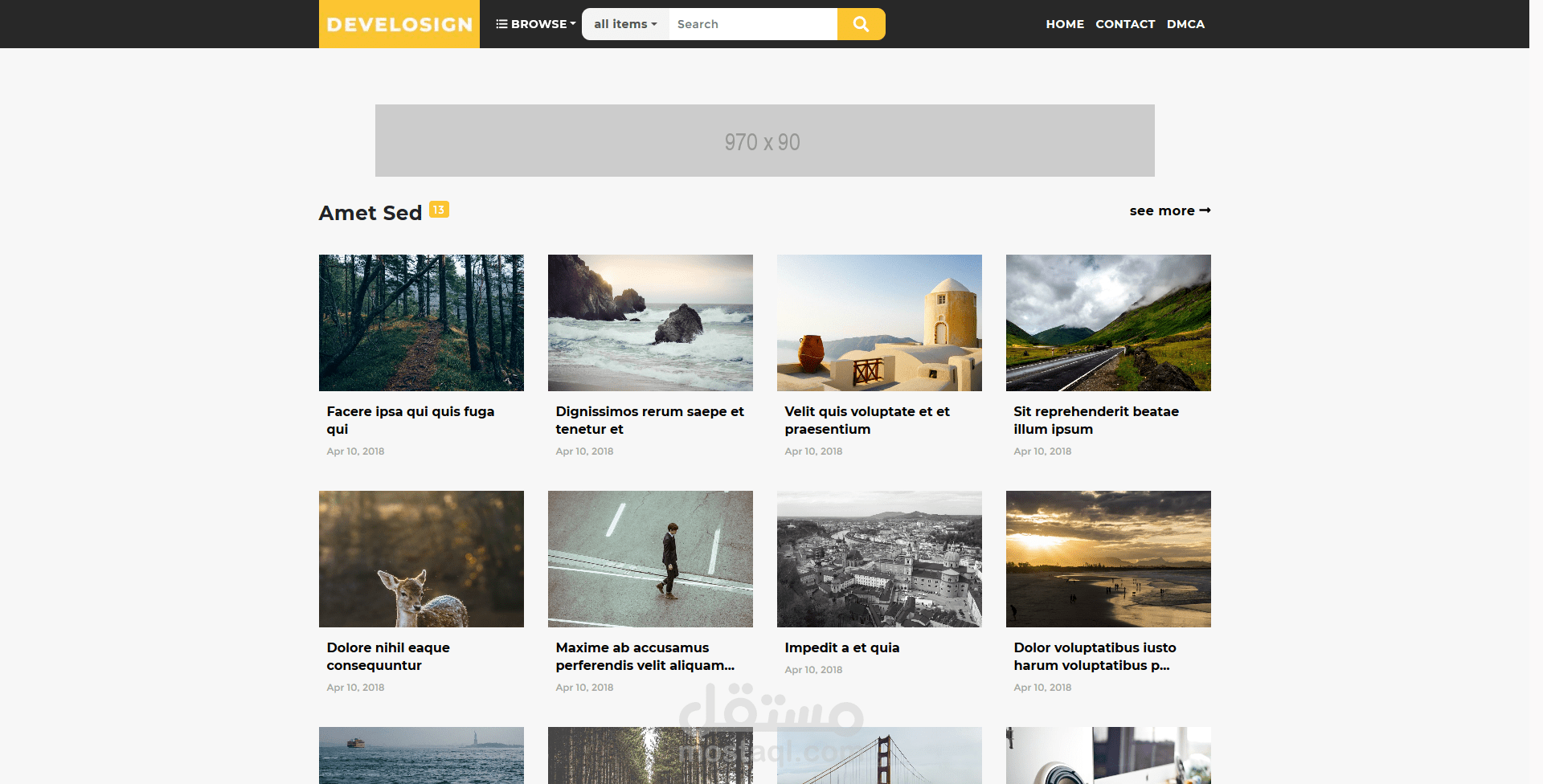Open the man walking on street thumbnail
The height and width of the screenshot is (784, 1543).
pyautogui.click(x=650, y=559)
